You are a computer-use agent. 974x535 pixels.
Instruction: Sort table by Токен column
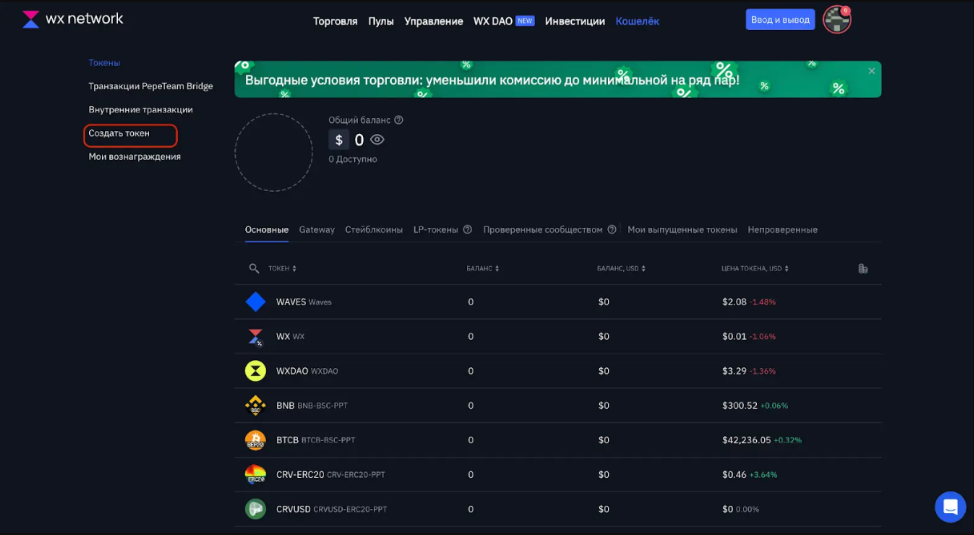pos(282,268)
